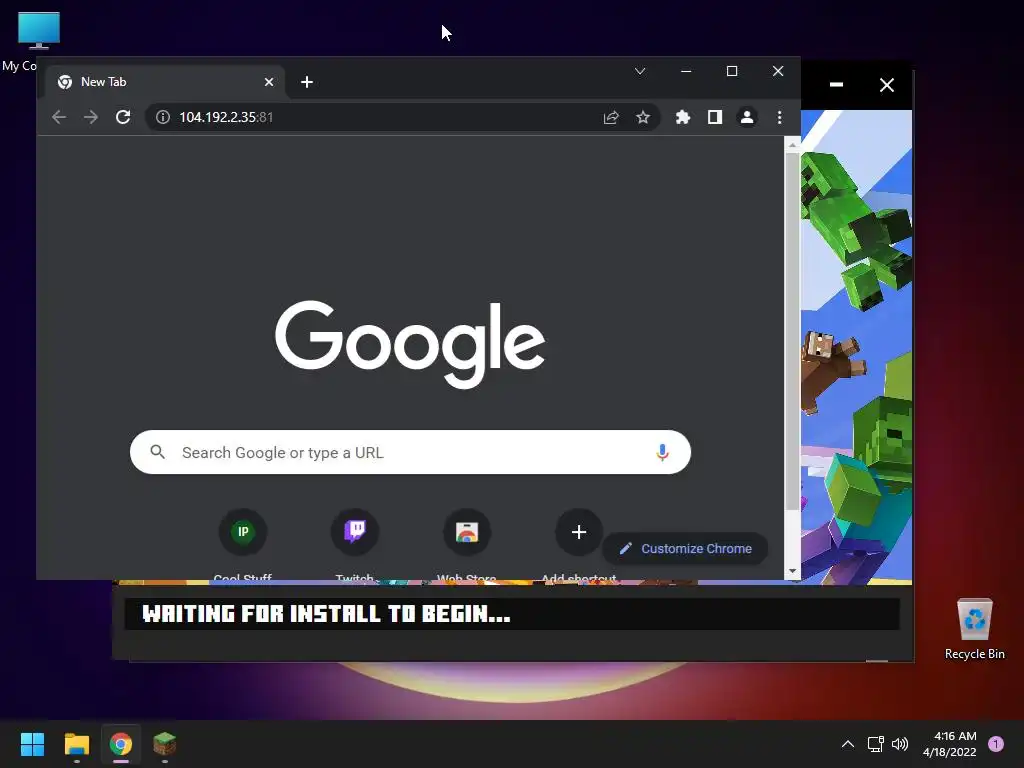
Task: Click the Minecraft taskbar icon
Action: [165, 744]
